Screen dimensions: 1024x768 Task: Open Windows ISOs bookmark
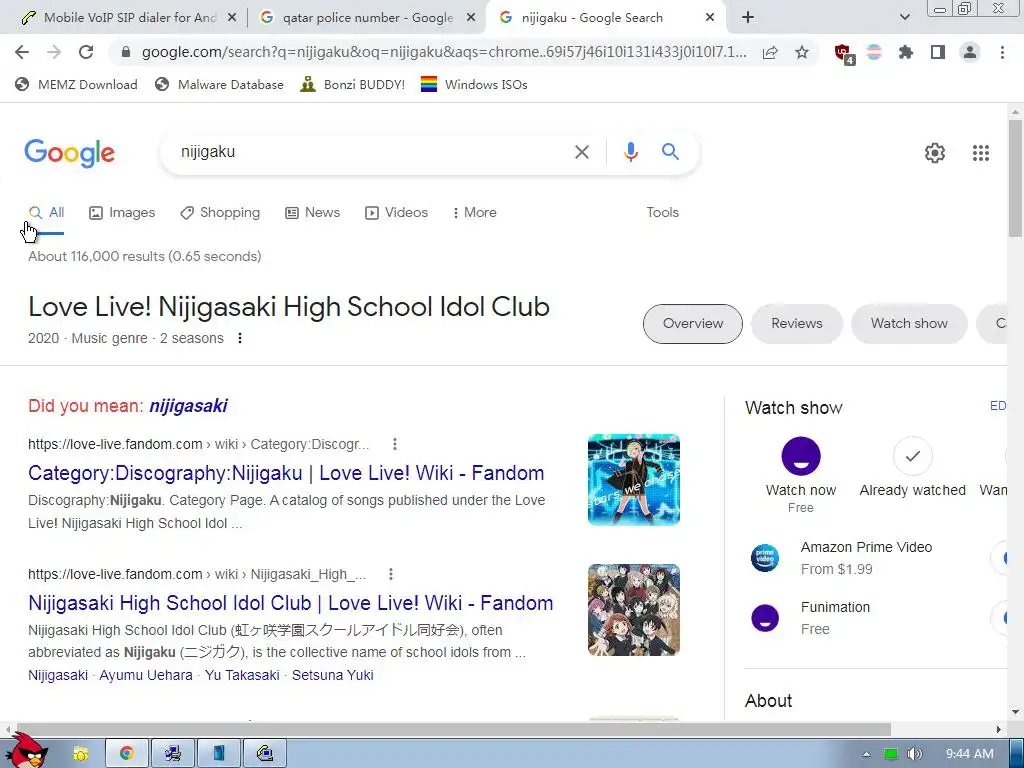[x=474, y=84]
